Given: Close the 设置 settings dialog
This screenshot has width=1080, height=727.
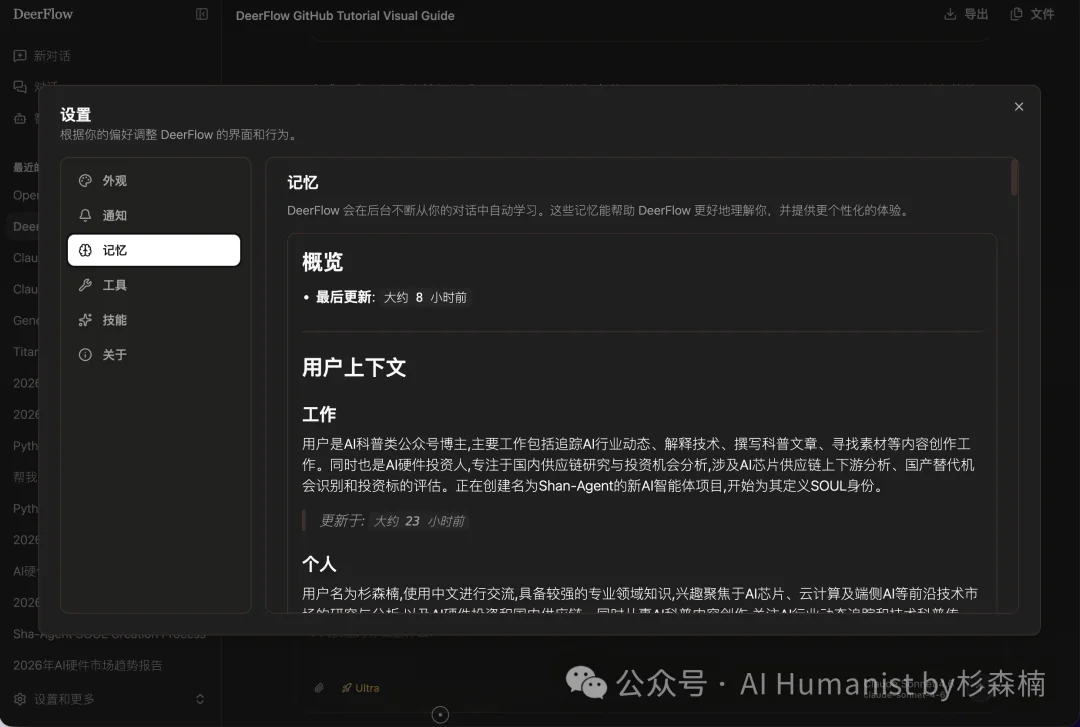Looking at the screenshot, I should click(x=1018, y=106).
